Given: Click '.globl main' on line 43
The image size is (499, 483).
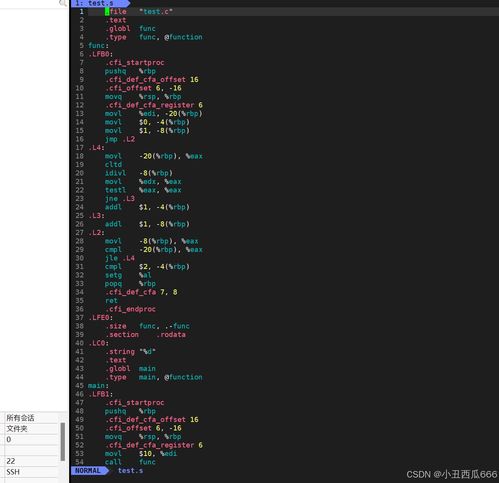Looking at the screenshot, I should click(130, 369).
